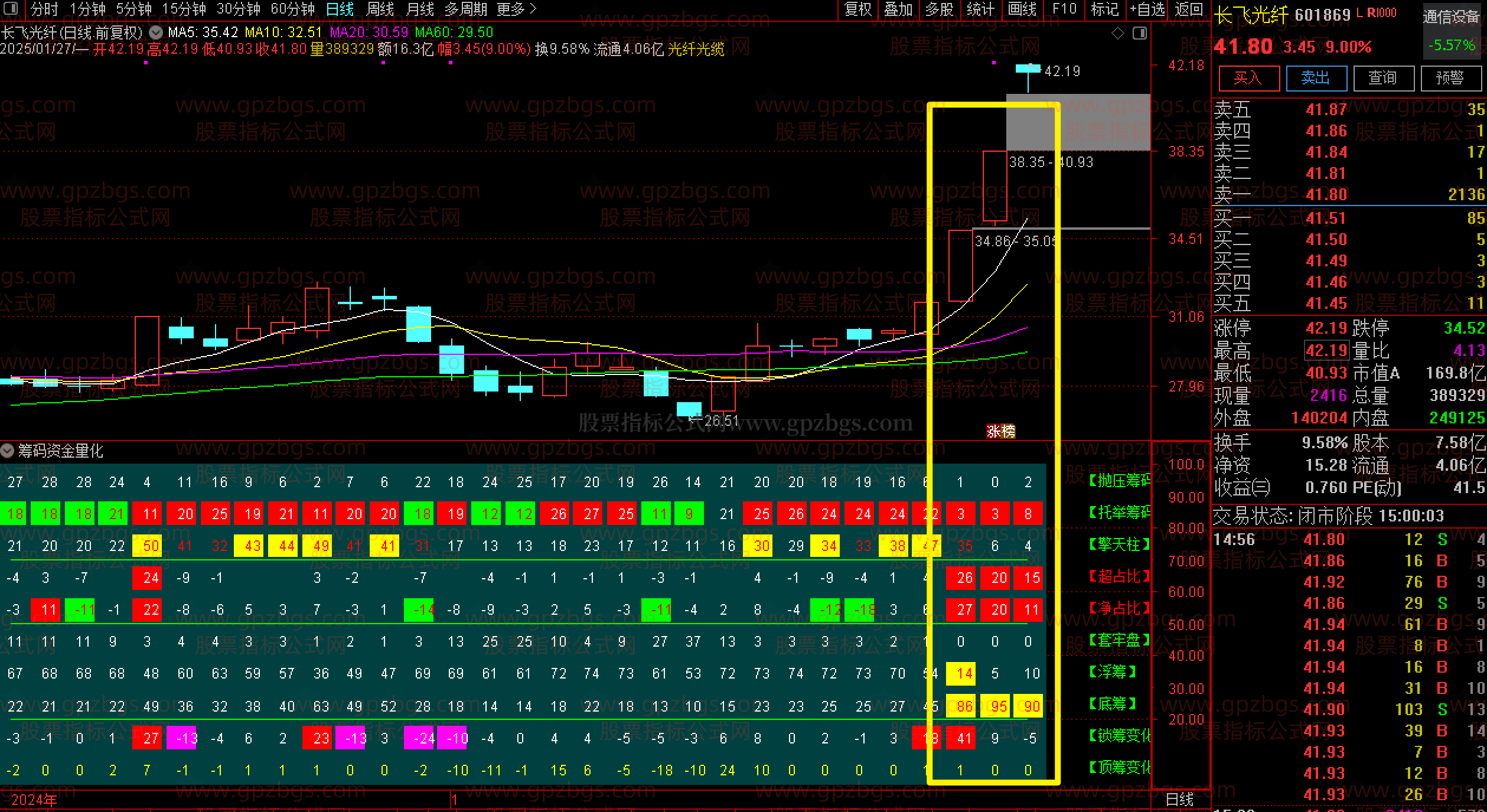Click the 卖出 sell button
The width and height of the screenshot is (1487, 812).
1316,78
